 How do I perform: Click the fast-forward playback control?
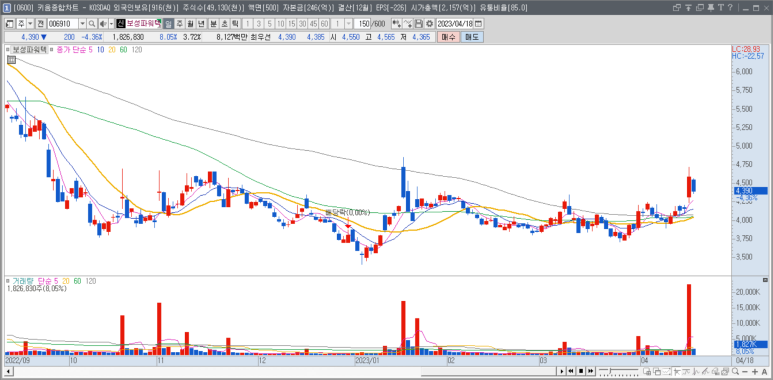pos(591,371)
